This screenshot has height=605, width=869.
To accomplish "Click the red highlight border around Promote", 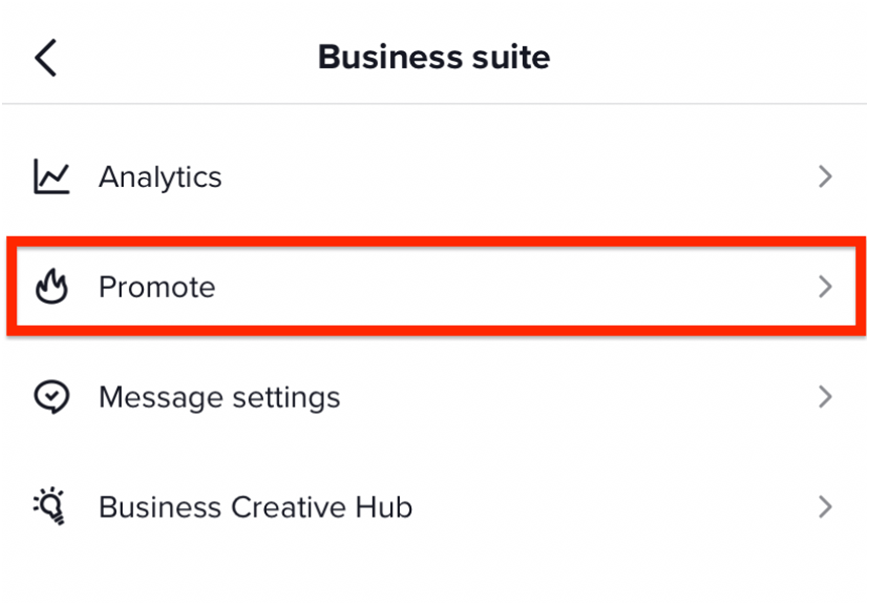I will point(434,241).
